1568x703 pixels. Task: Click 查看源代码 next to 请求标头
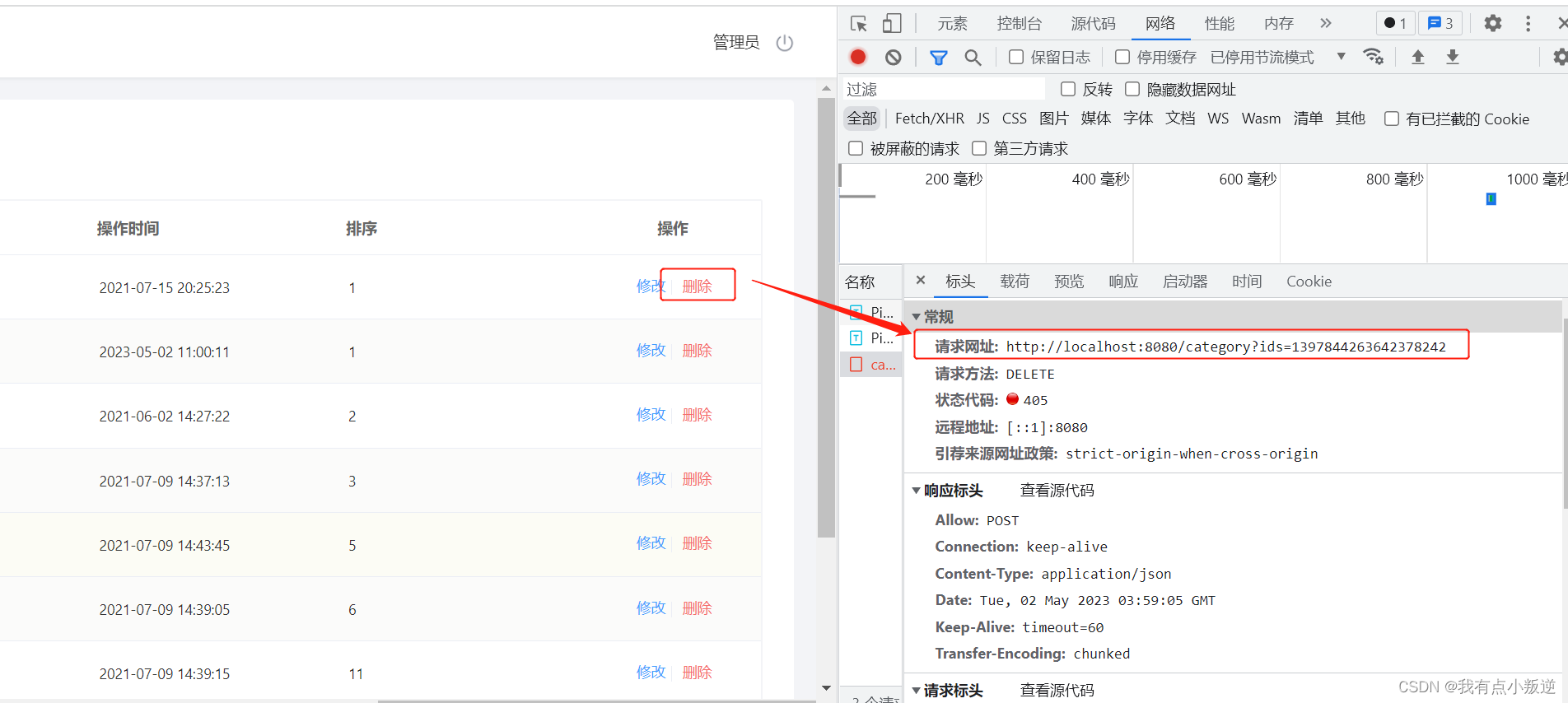(1057, 691)
